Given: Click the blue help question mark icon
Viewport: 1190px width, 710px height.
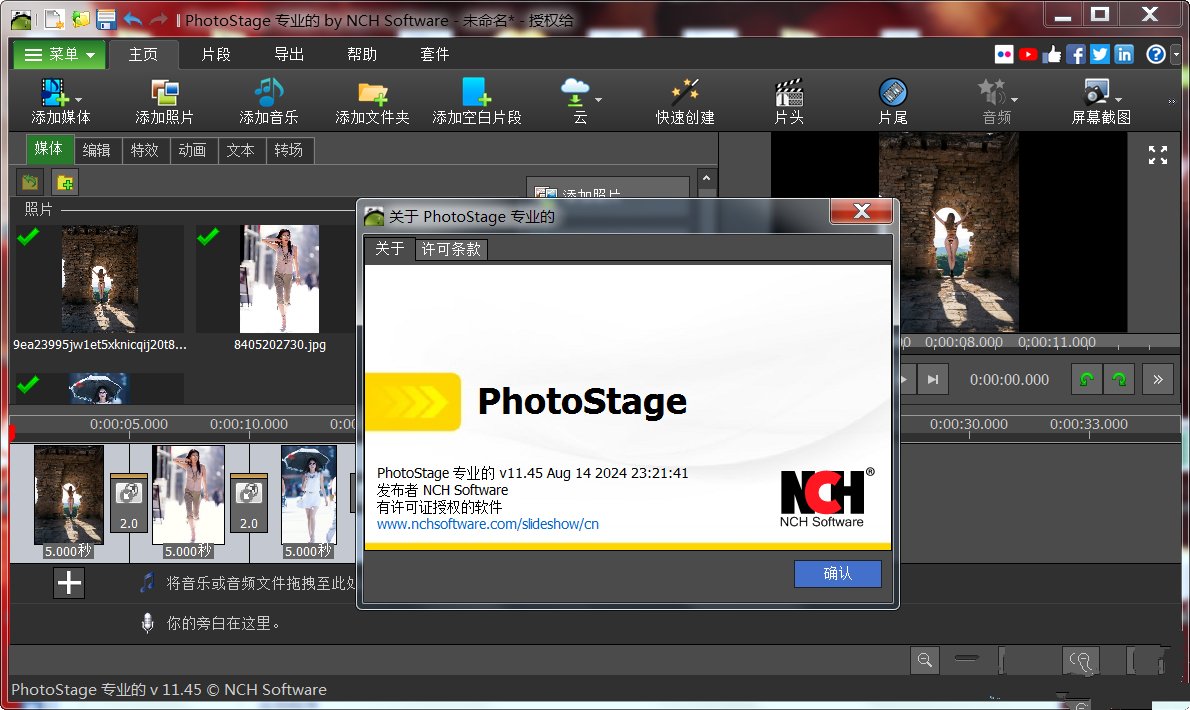Looking at the screenshot, I should [1156, 54].
